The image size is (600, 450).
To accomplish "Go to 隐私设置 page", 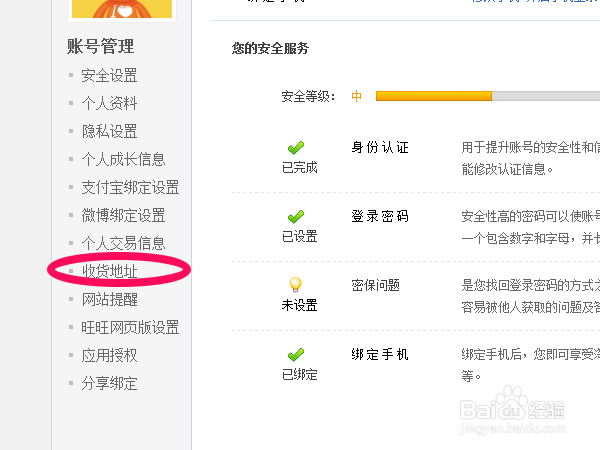I will (110, 132).
